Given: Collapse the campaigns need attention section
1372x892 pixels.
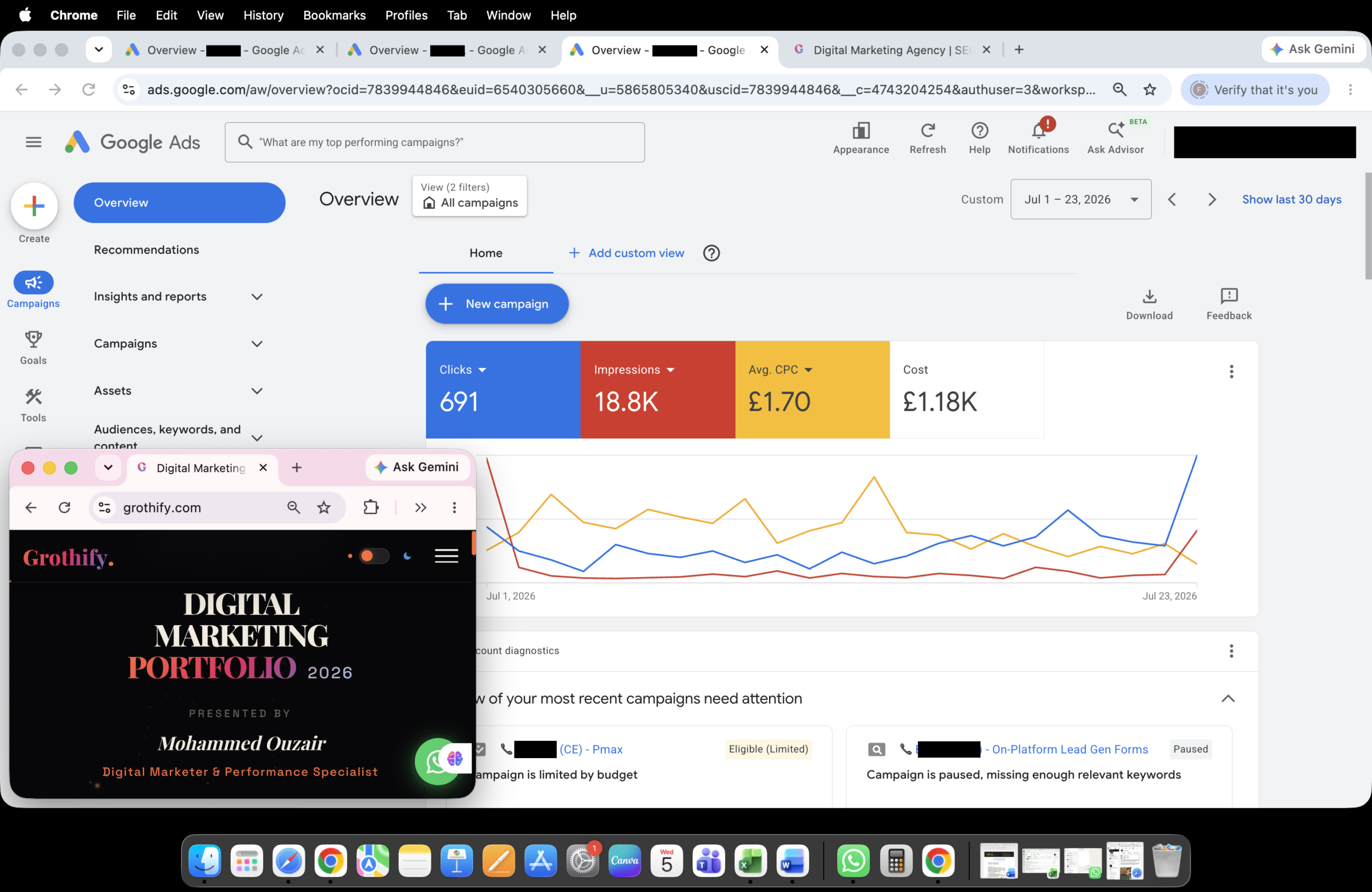Looking at the screenshot, I should [1228, 699].
